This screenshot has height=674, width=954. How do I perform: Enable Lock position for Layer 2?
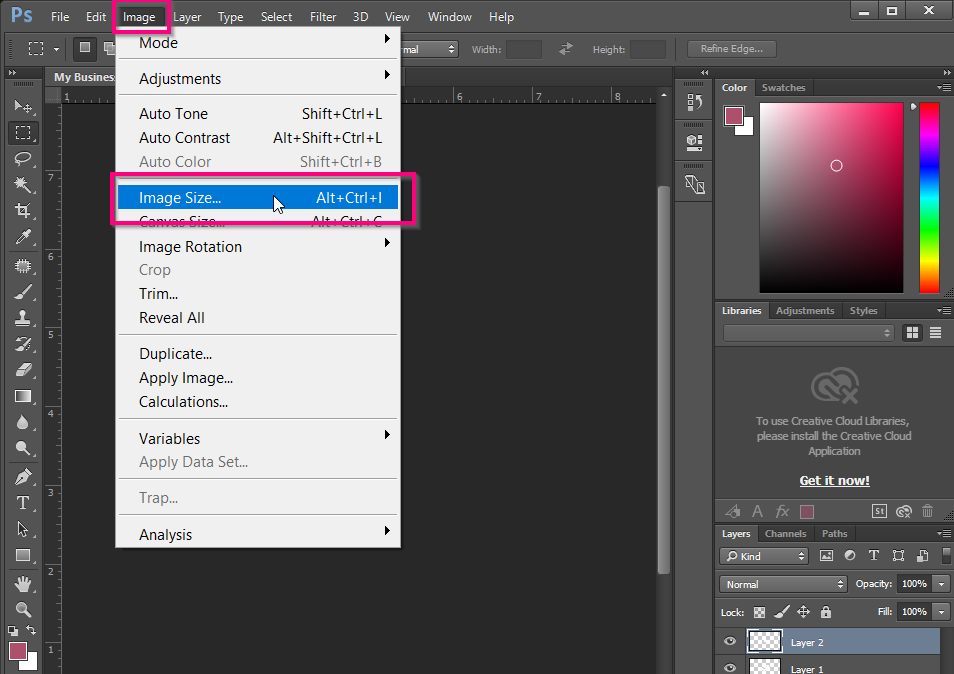[x=804, y=612]
